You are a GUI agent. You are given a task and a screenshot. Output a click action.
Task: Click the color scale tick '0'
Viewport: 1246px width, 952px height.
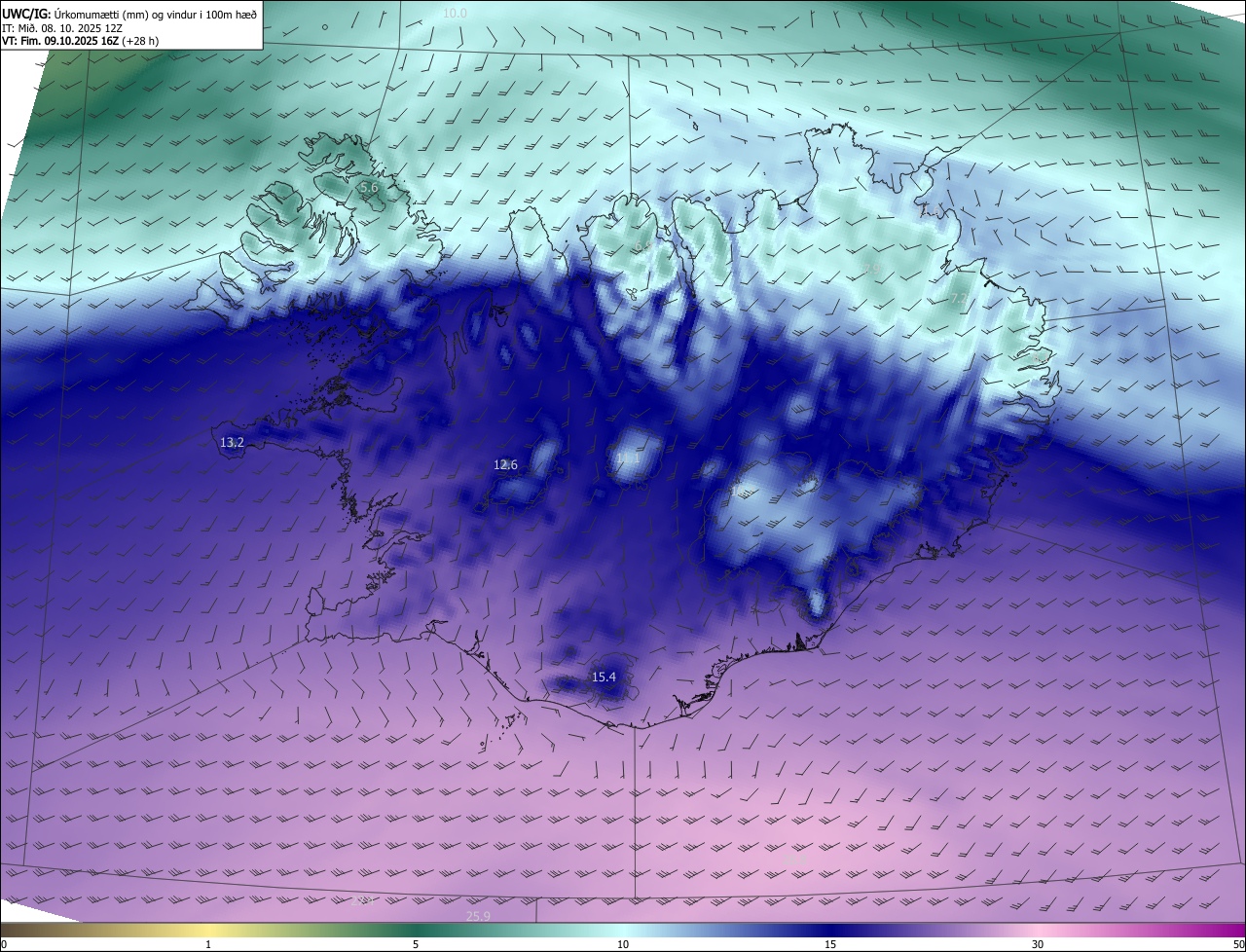point(4,944)
